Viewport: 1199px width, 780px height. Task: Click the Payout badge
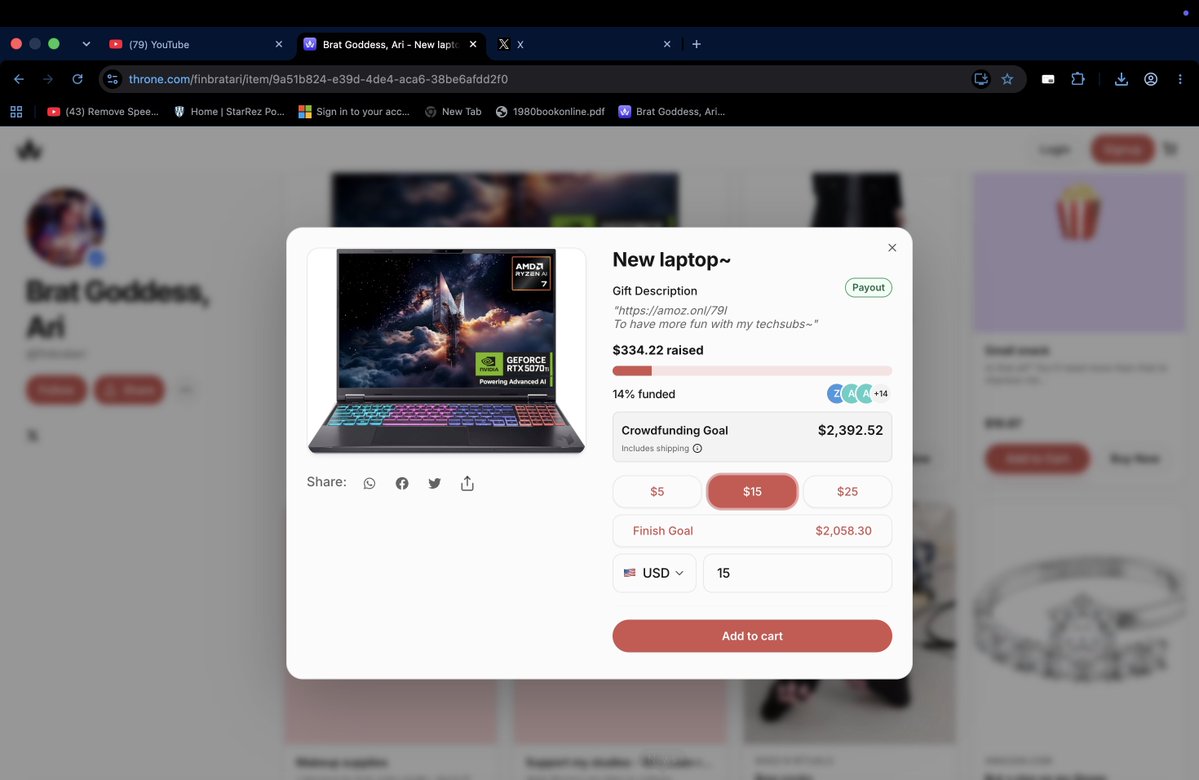pyautogui.click(x=868, y=288)
